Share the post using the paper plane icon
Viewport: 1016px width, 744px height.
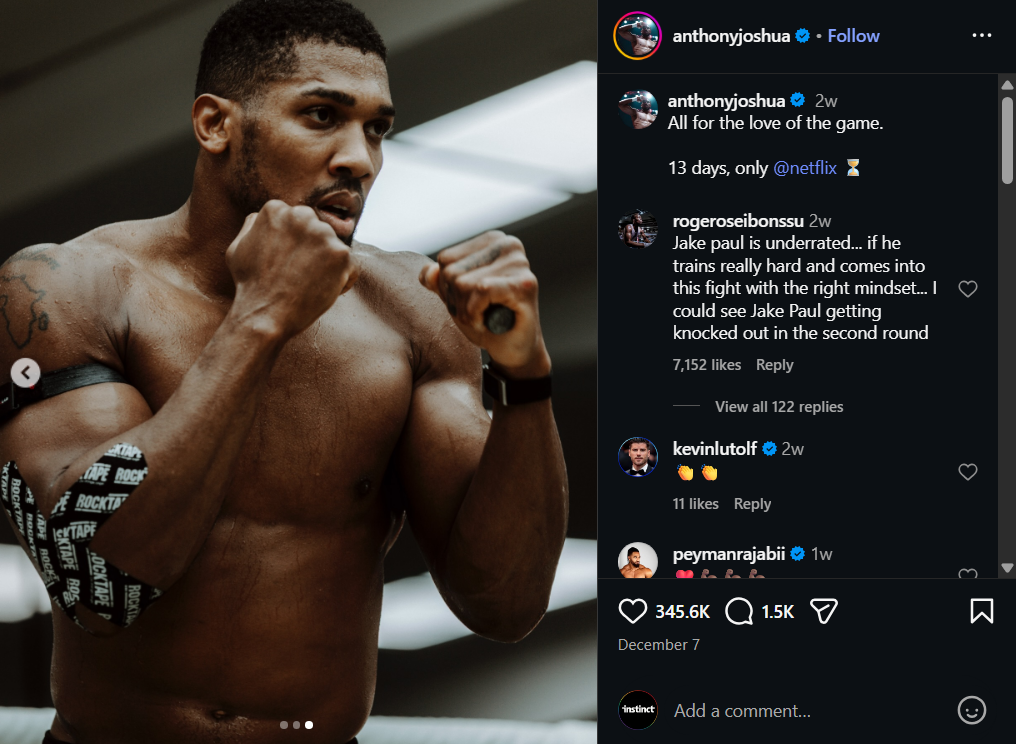[x=823, y=611]
